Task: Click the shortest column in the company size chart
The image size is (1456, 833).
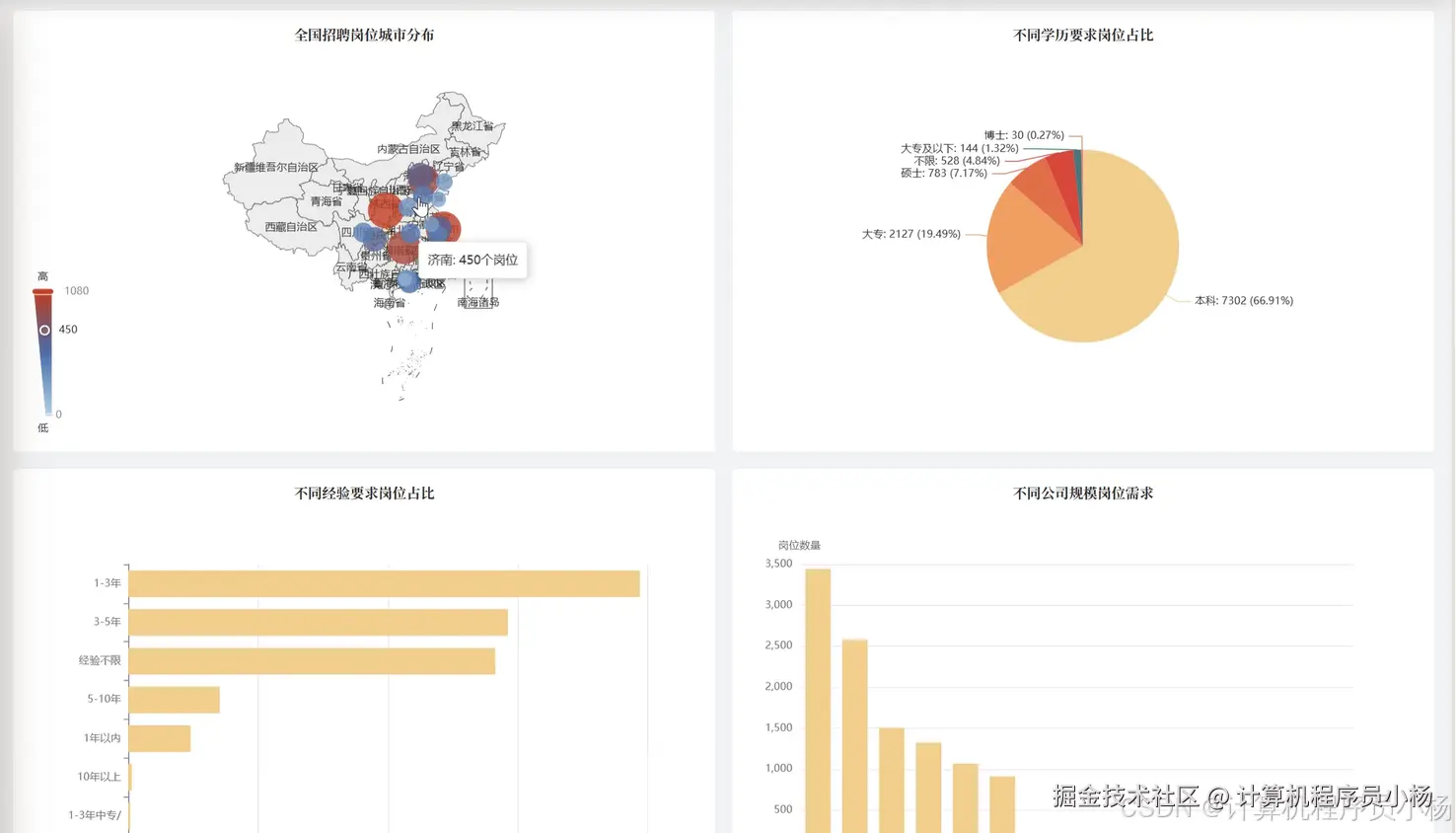Action: coord(1002,804)
